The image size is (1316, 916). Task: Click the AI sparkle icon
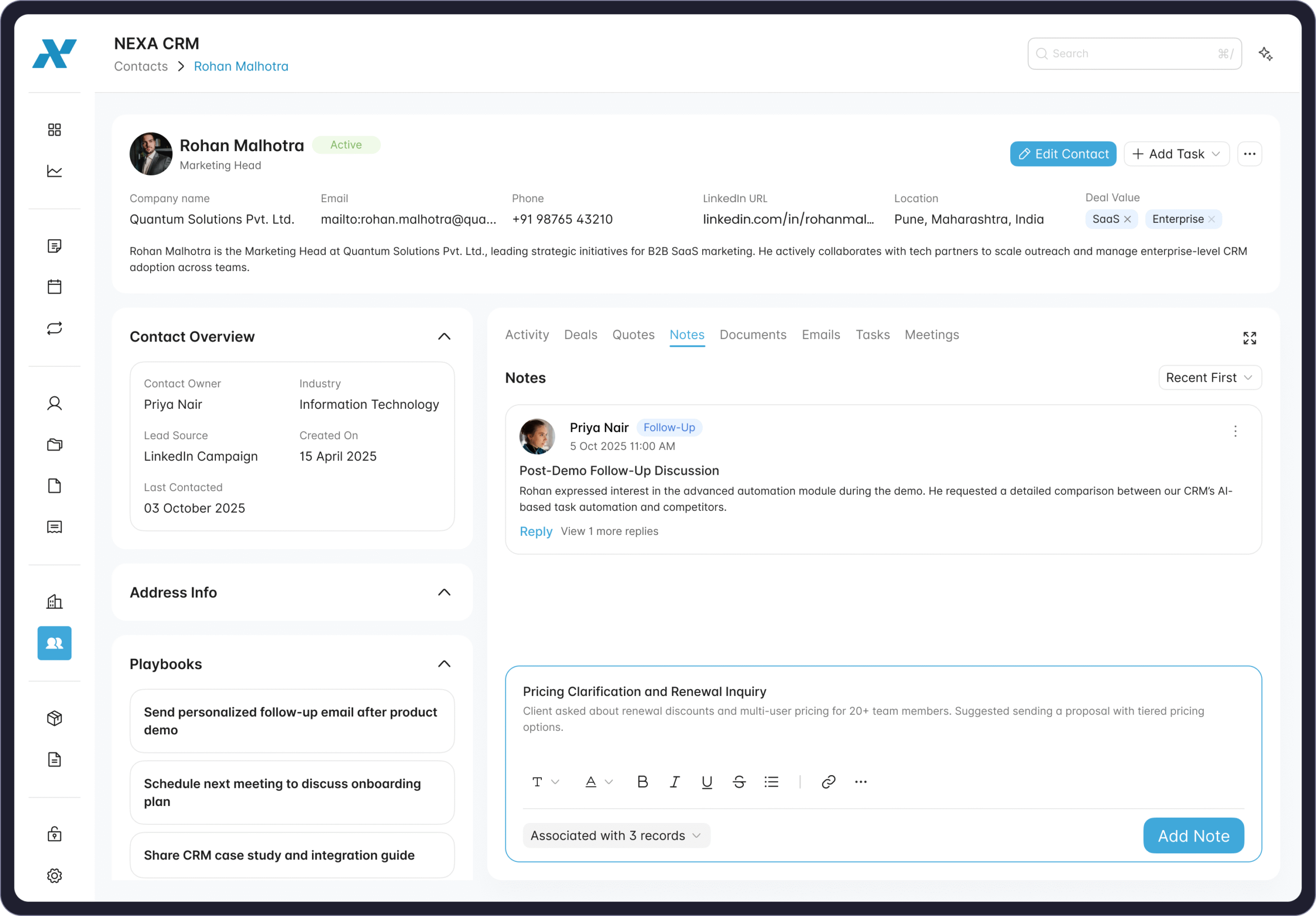(x=1266, y=54)
